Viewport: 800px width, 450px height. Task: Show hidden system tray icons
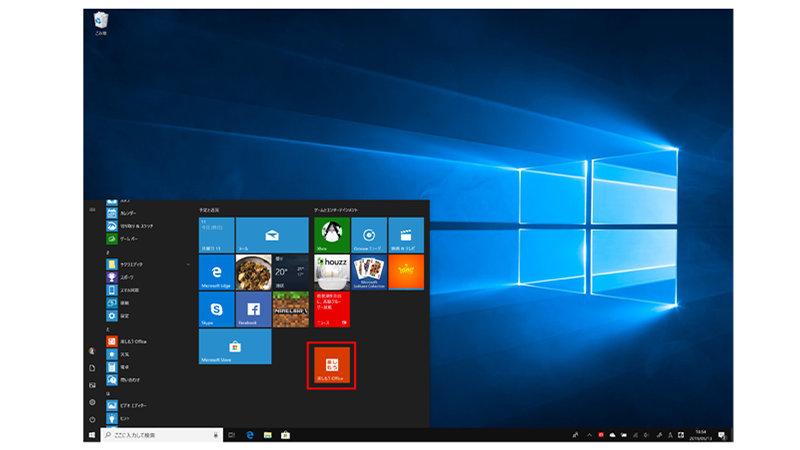click(x=589, y=435)
